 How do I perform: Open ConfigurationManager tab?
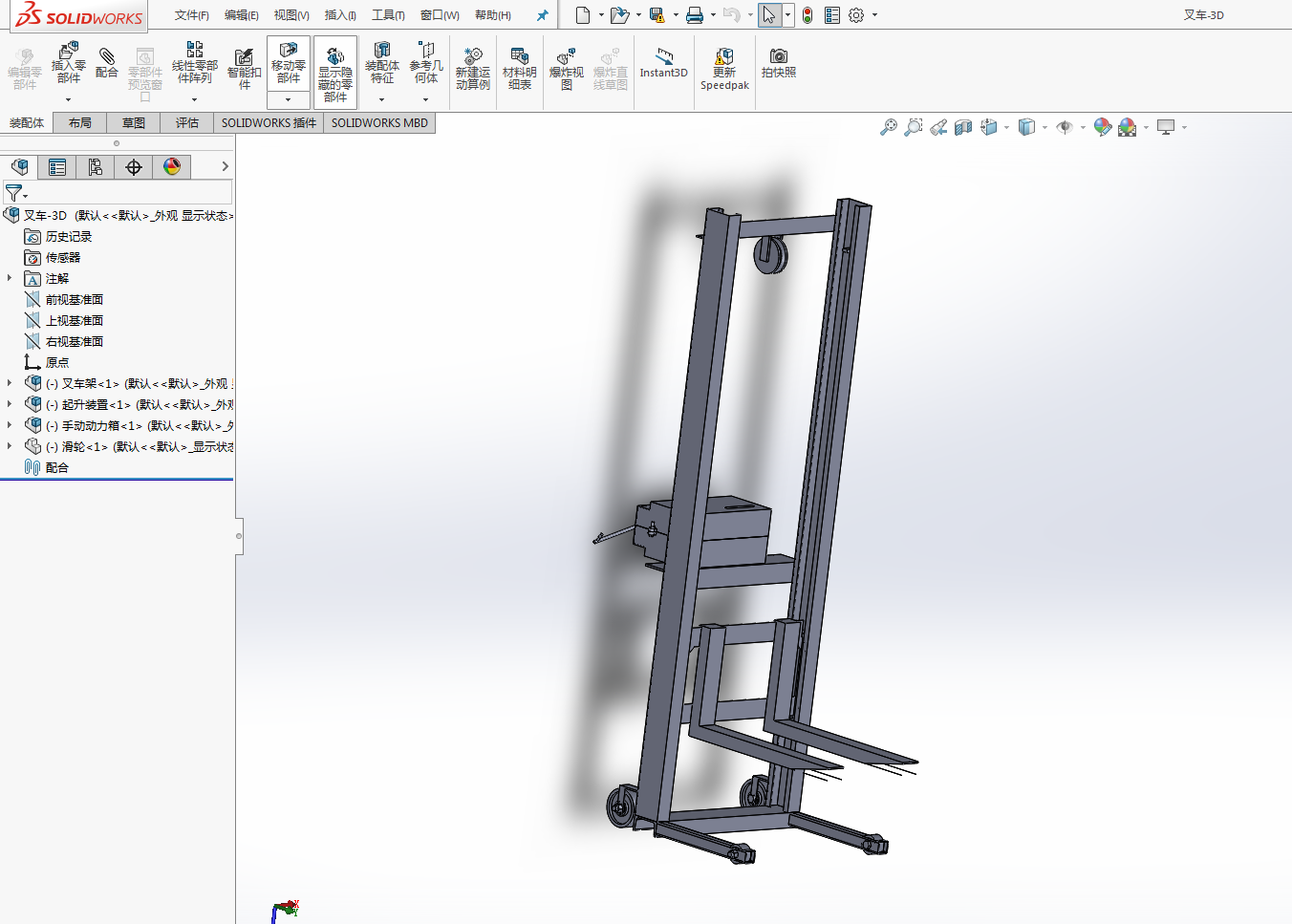tap(96, 167)
